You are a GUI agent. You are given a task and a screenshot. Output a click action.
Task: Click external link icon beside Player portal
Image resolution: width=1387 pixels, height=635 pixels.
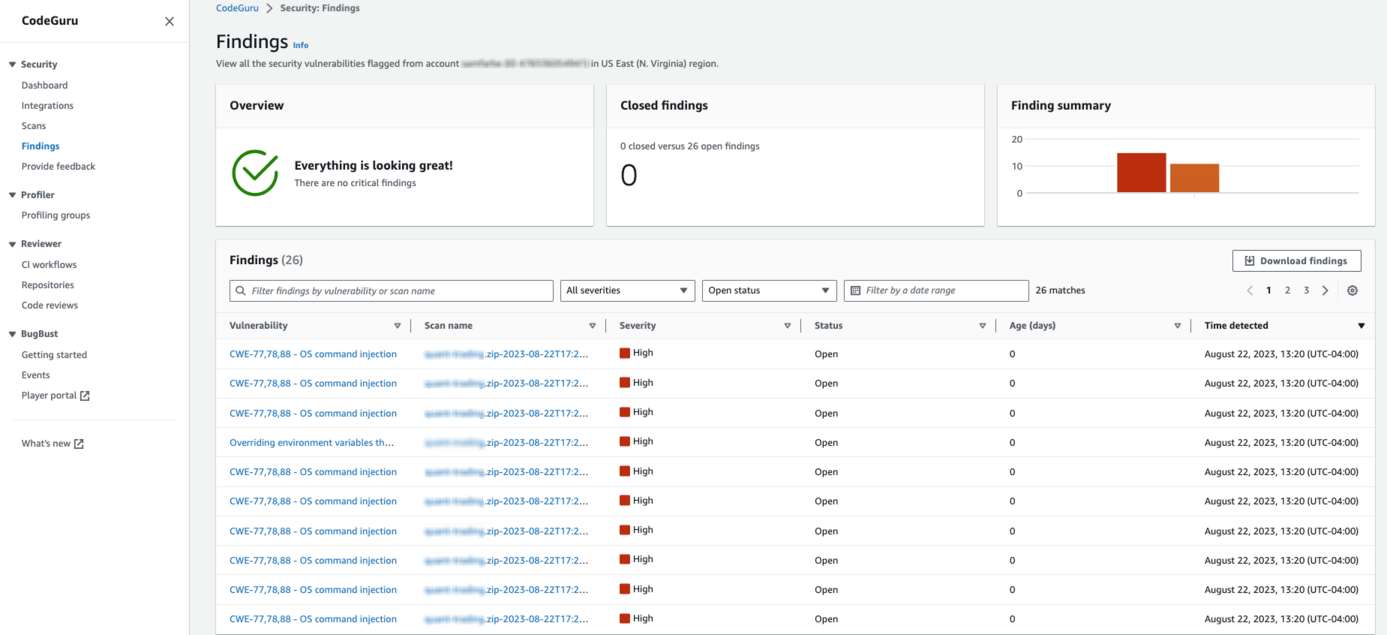[85, 396]
